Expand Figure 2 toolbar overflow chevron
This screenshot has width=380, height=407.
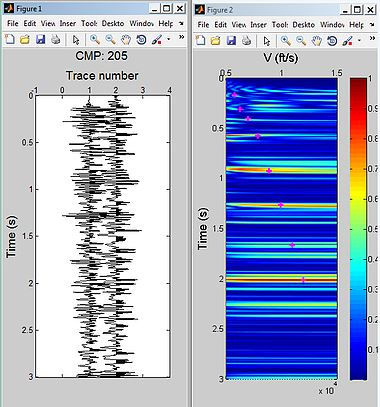[x=372, y=38]
